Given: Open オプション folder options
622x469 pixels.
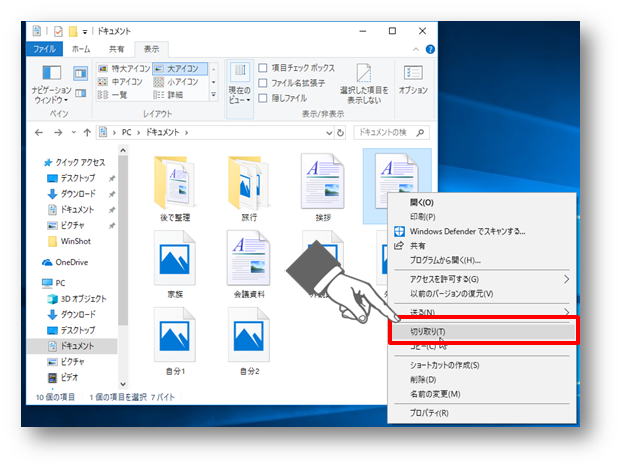Looking at the screenshot, I should coord(413,81).
